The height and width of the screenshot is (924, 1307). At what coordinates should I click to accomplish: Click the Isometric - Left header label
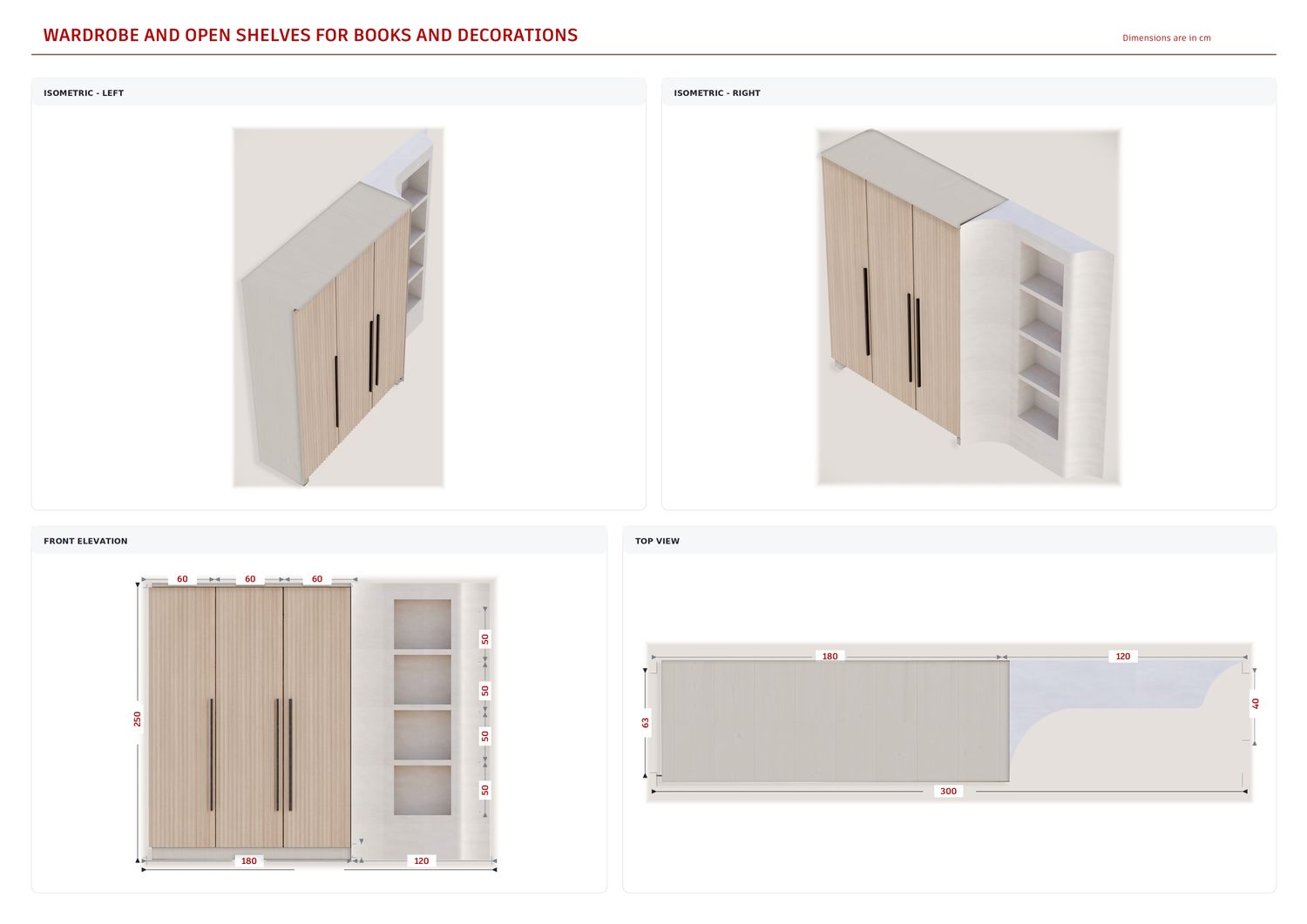[x=84, y=93]
